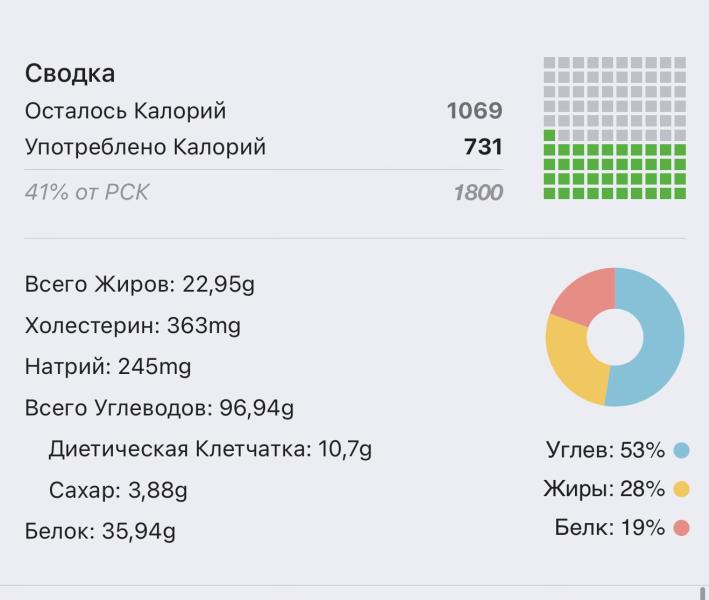This screenshot has height=600, width=709.
Task: Select the Натрий: 245mg row
Action: (x=108, y=367)
